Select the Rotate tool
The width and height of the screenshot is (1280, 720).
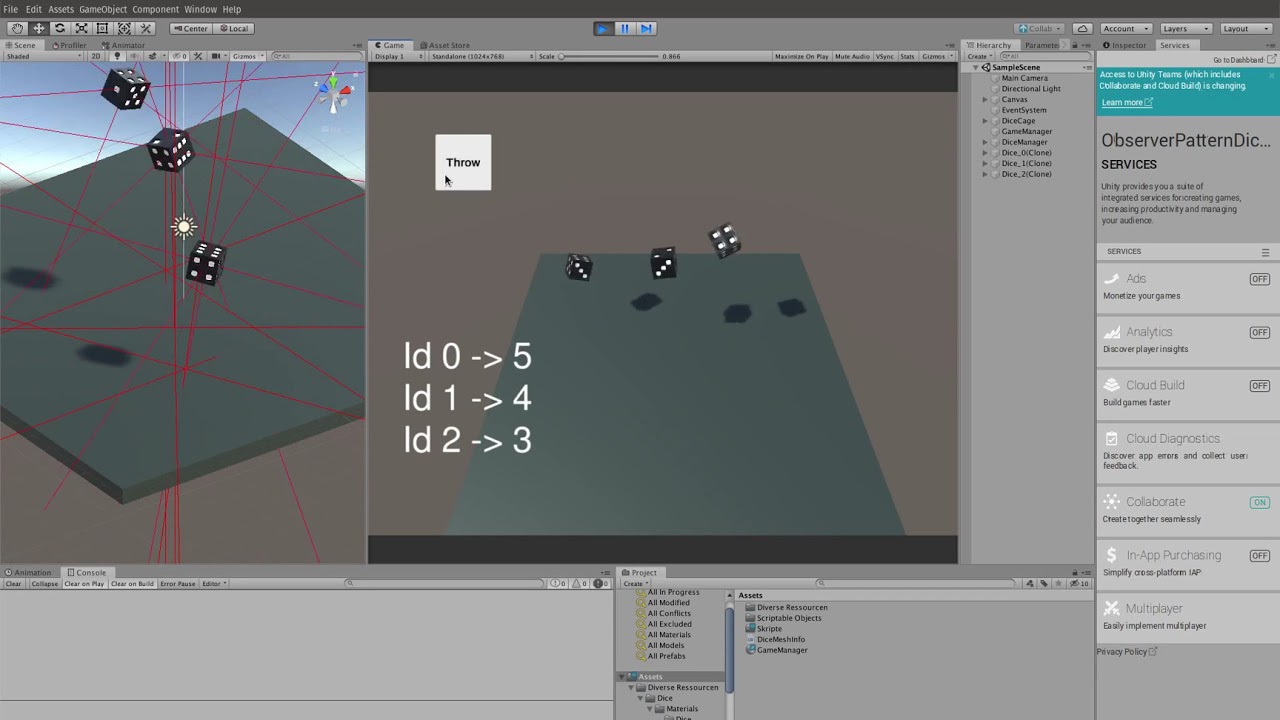[x=60, y=28]
